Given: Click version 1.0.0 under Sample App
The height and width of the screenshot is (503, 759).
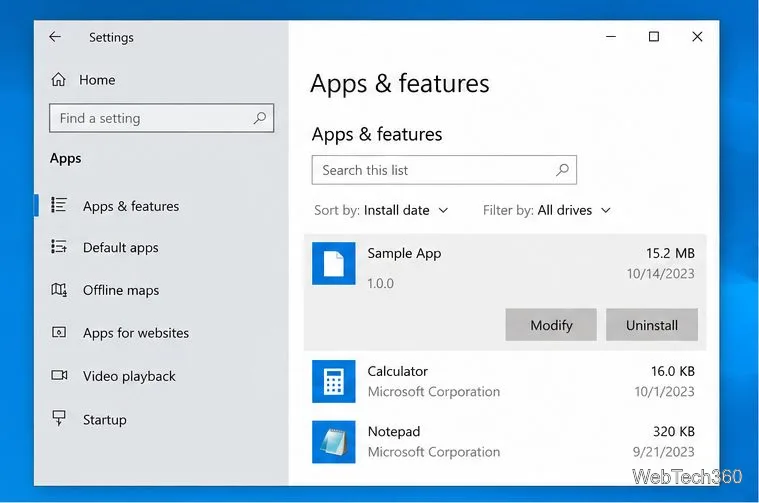Looking at the screenshot, I should (x=380, y=284).
